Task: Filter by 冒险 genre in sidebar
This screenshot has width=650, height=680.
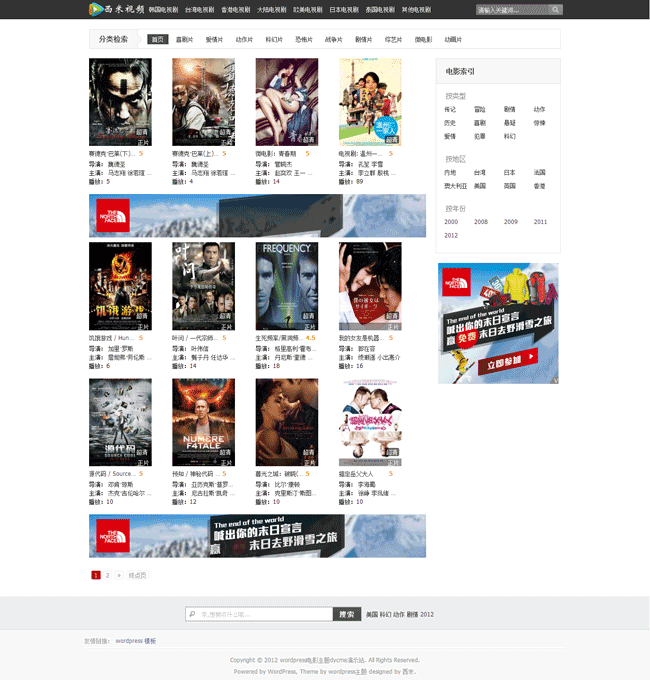Action: coord(480,109)
